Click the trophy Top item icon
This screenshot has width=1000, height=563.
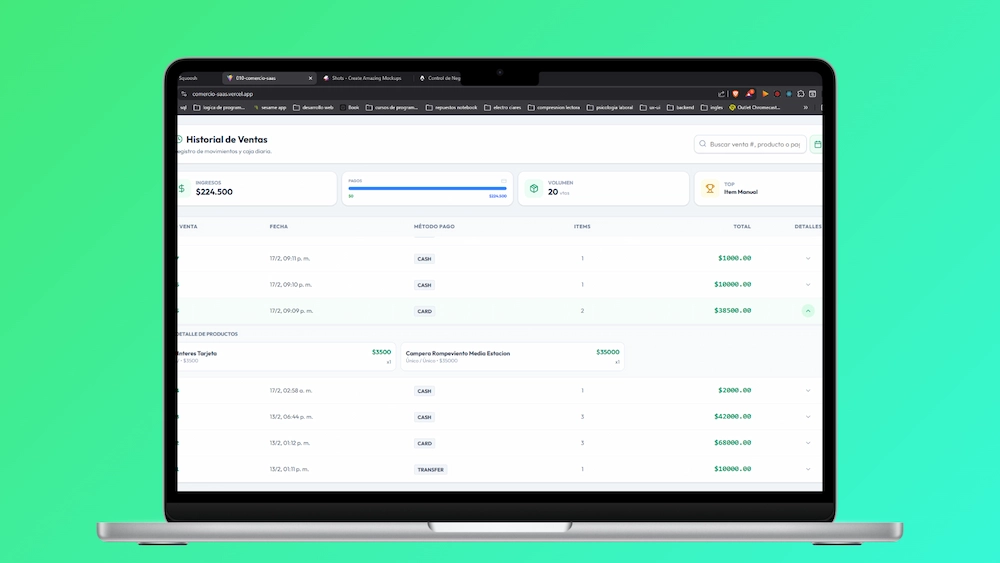click(710, 188)
